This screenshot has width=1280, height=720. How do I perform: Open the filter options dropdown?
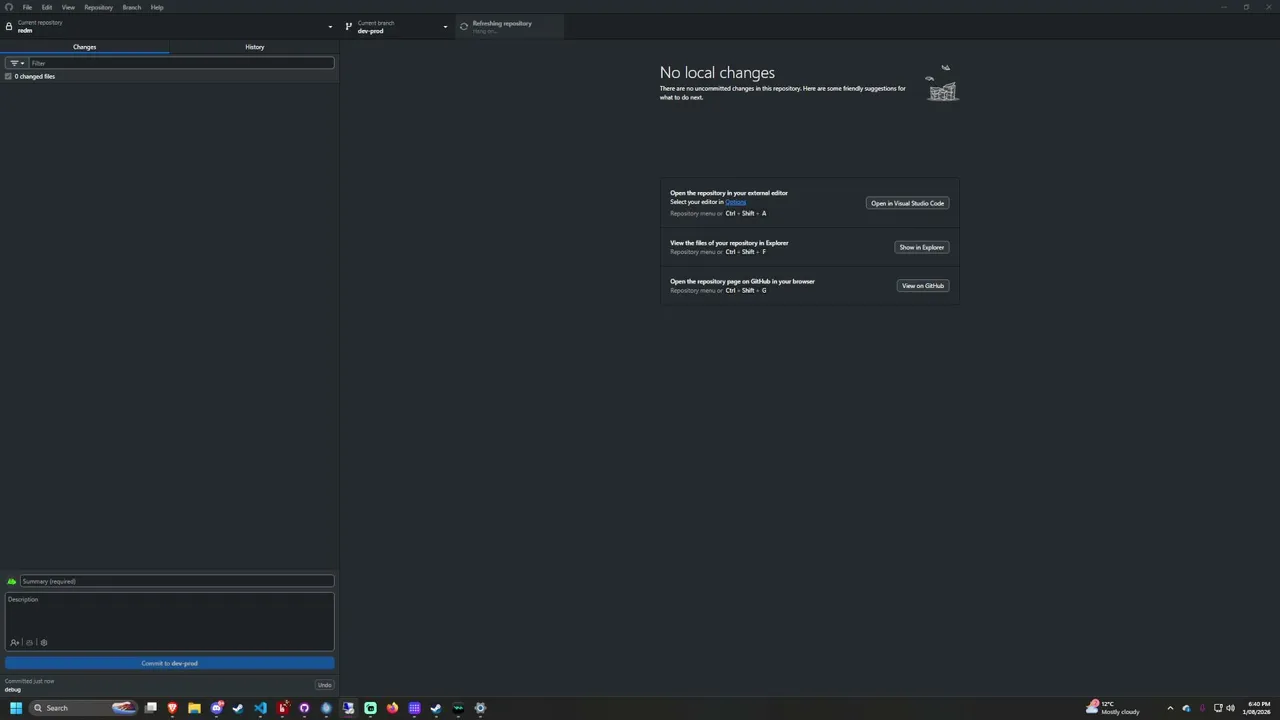click(x=17, y=63)
